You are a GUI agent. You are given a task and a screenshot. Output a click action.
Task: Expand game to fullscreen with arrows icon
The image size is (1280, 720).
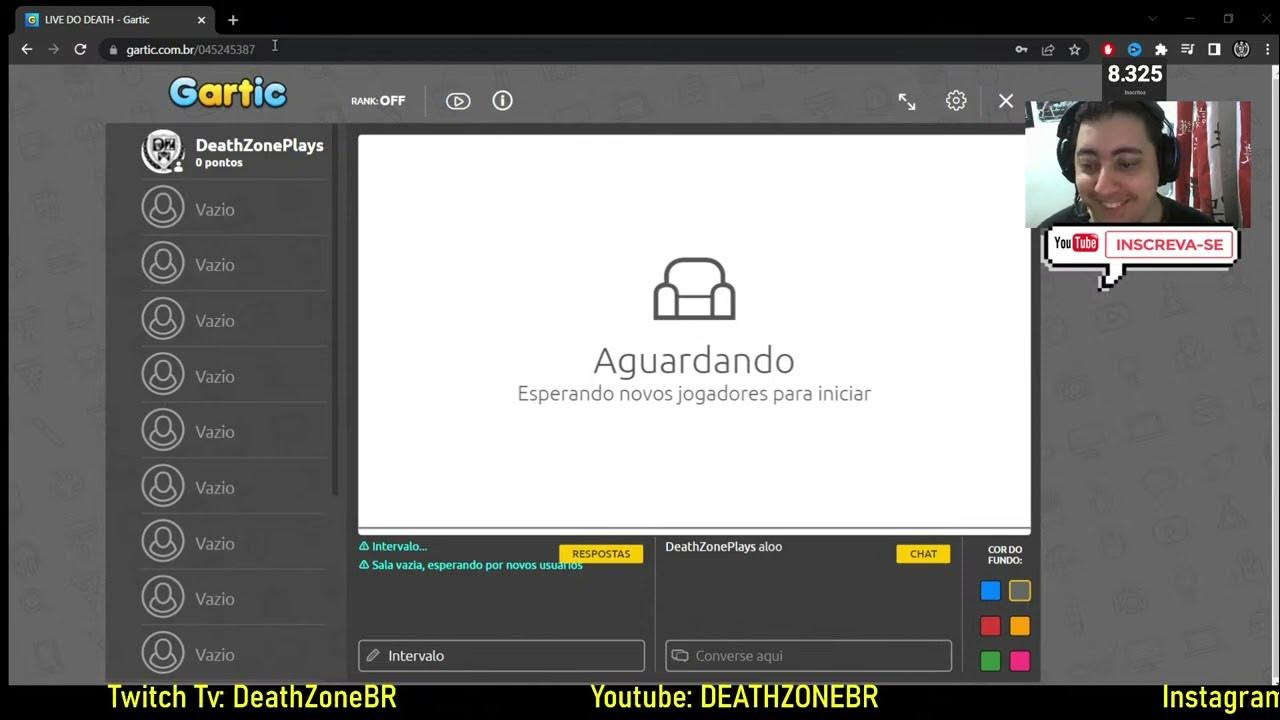click(907, 101)
